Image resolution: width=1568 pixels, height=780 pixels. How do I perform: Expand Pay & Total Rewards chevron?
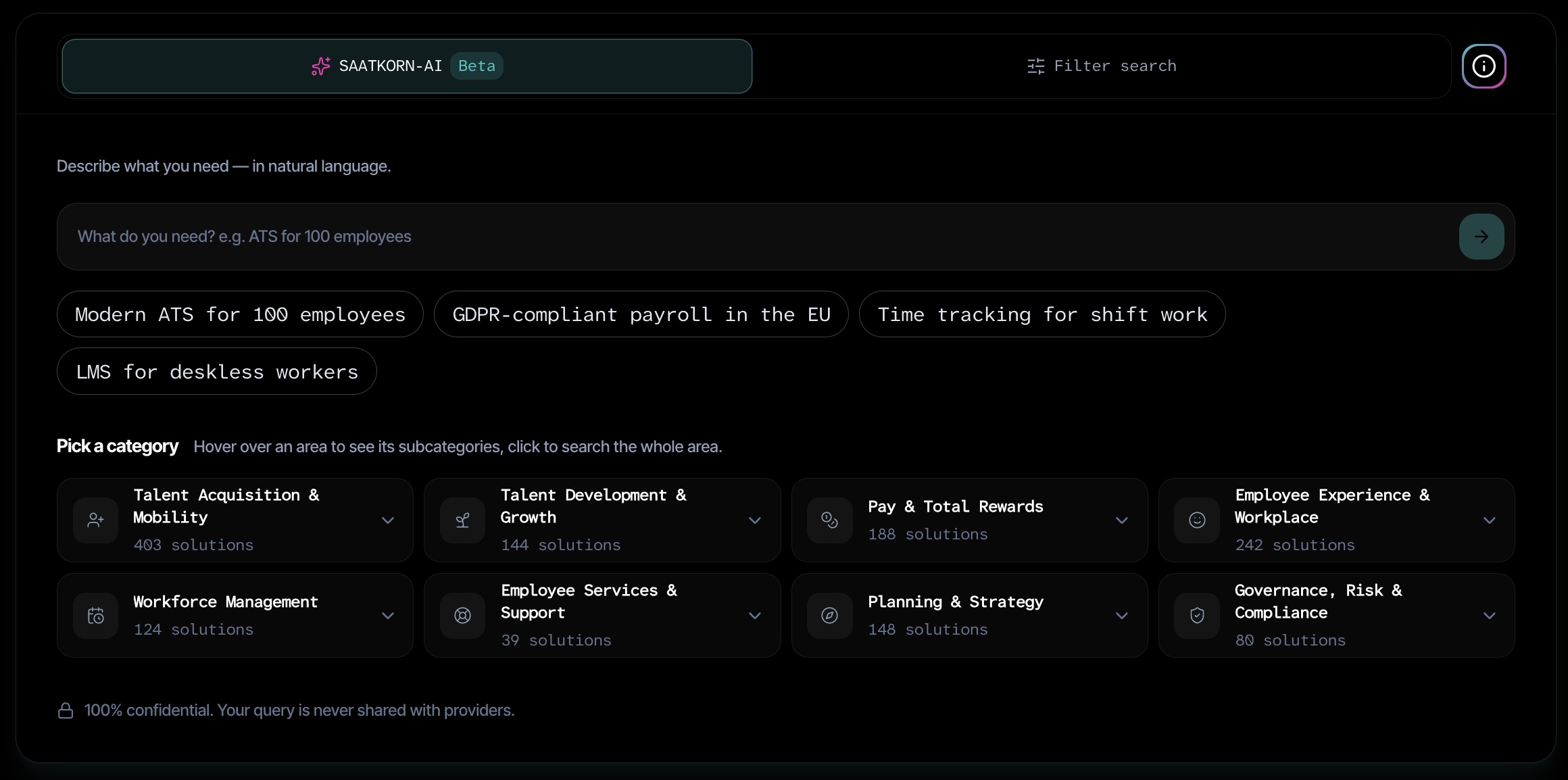1122,520
